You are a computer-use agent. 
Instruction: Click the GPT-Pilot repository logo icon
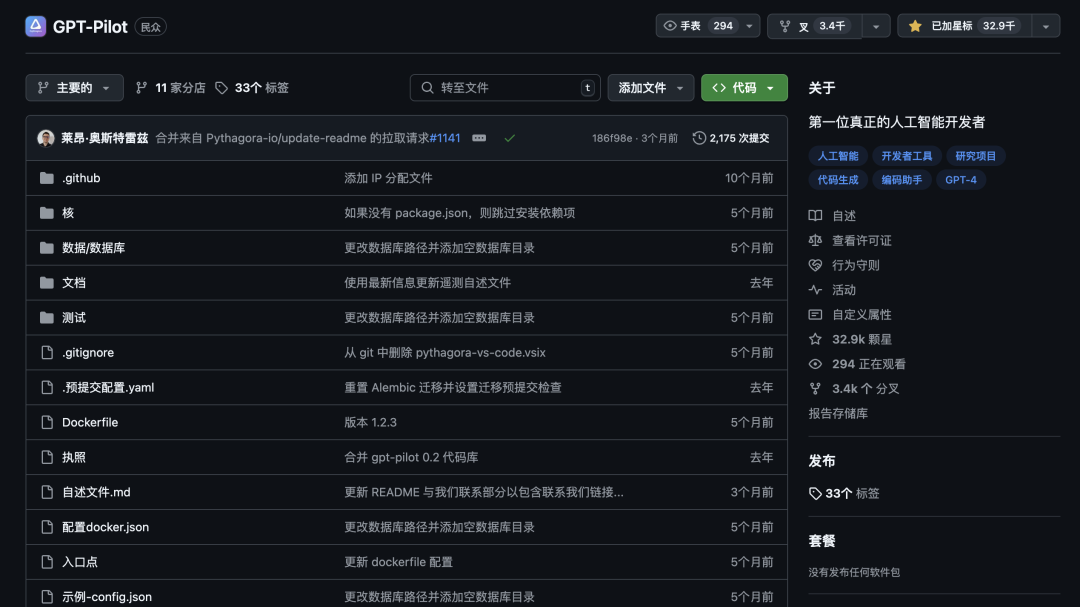pyautogui.click(x=35, y=26)
